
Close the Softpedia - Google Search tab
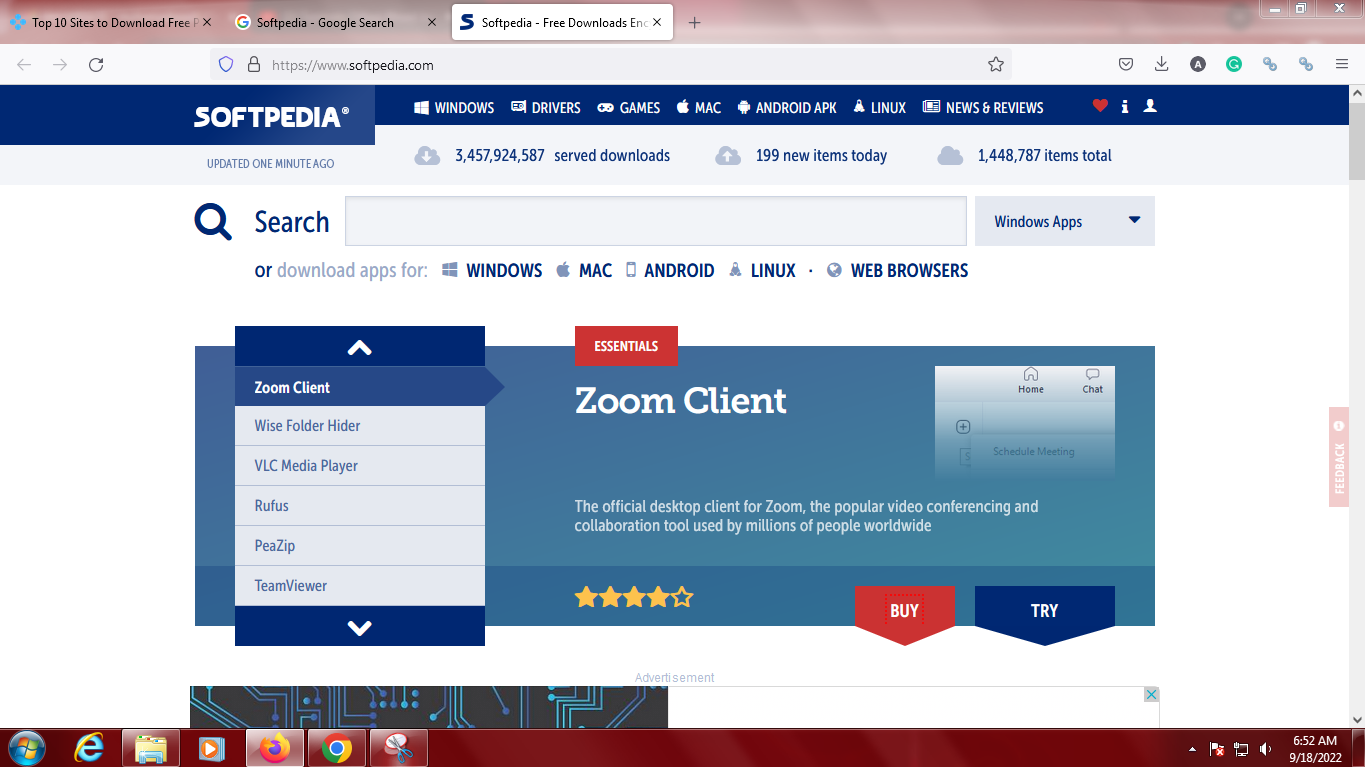[432, 22]
